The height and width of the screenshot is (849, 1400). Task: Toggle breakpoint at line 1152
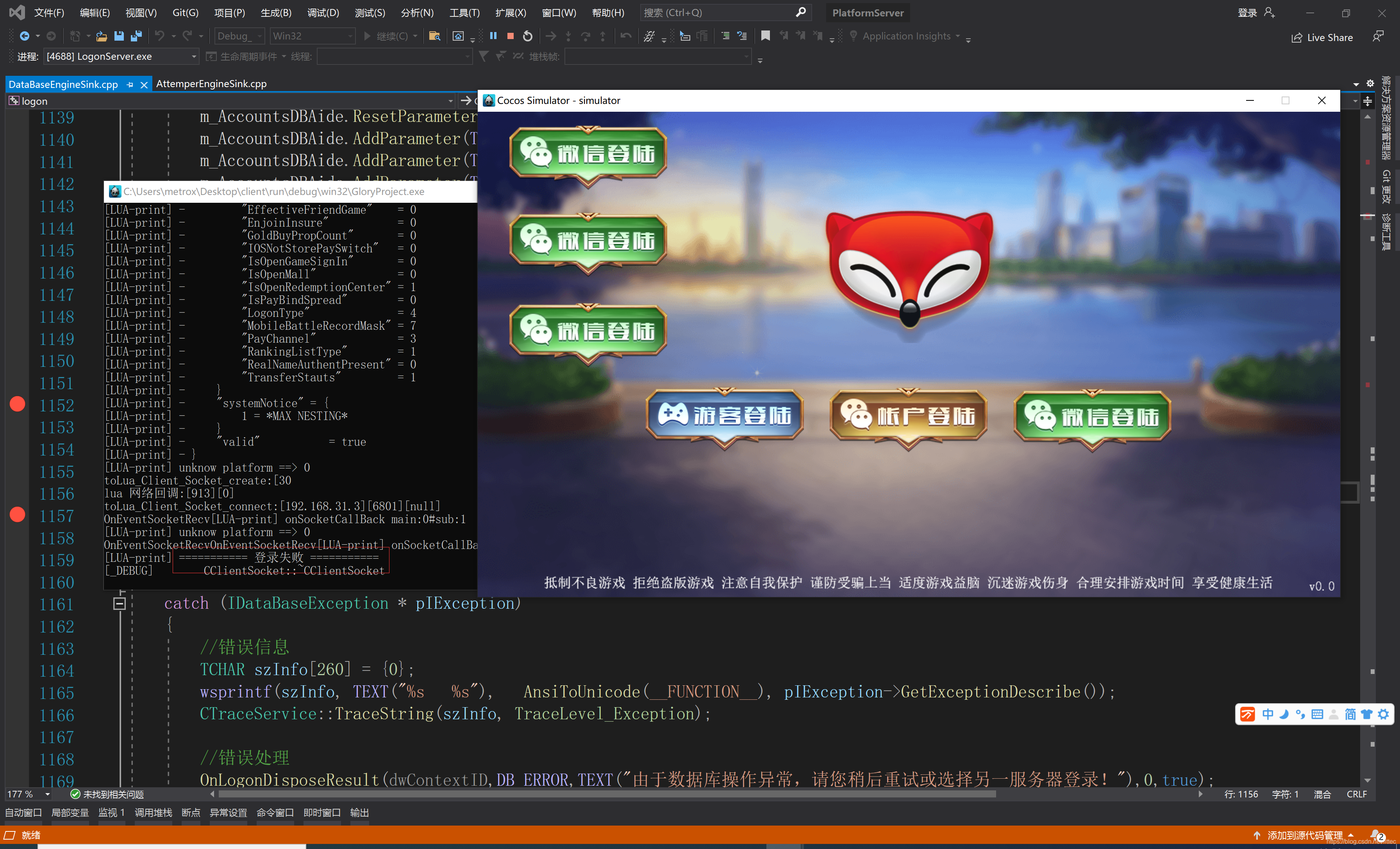[x=18, y=404]
